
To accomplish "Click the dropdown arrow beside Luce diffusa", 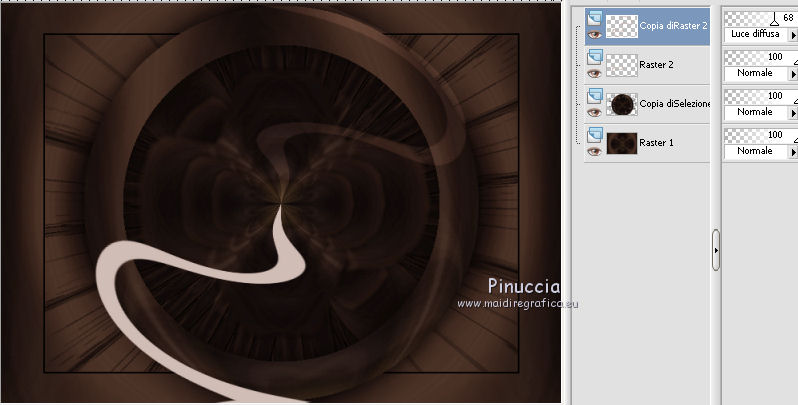I will pos(793,35).
